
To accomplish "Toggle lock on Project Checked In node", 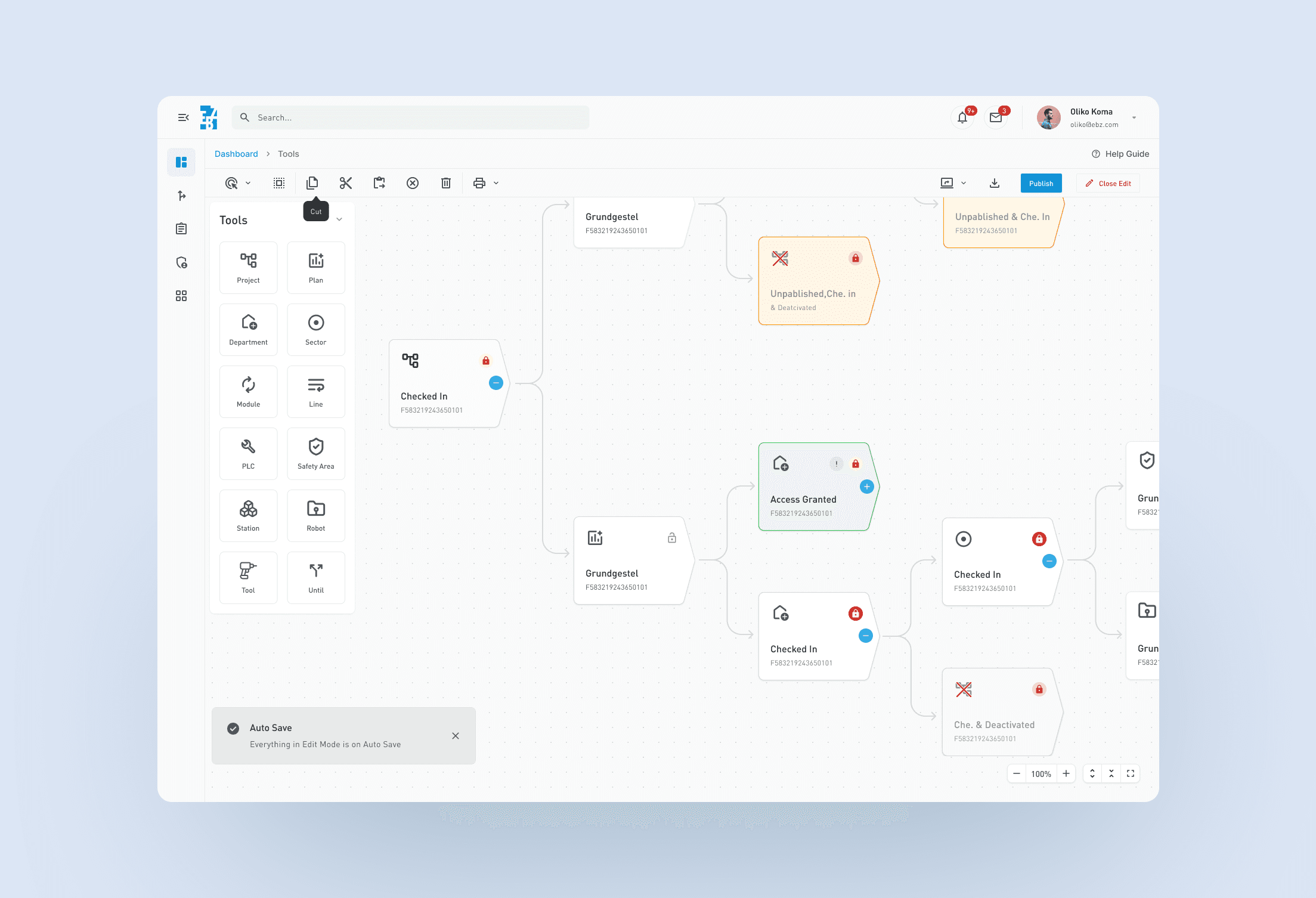I will coord(486,361).
